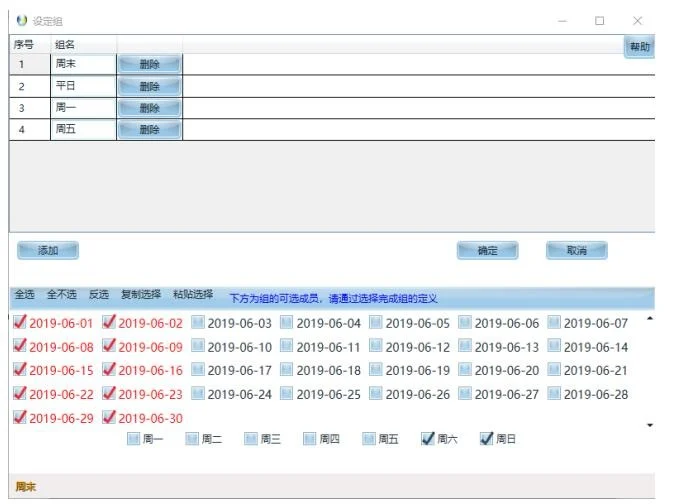Click 复制选择 to copy selection
Viewport: 699px width, 504px height.
click(x=140, y=295)
